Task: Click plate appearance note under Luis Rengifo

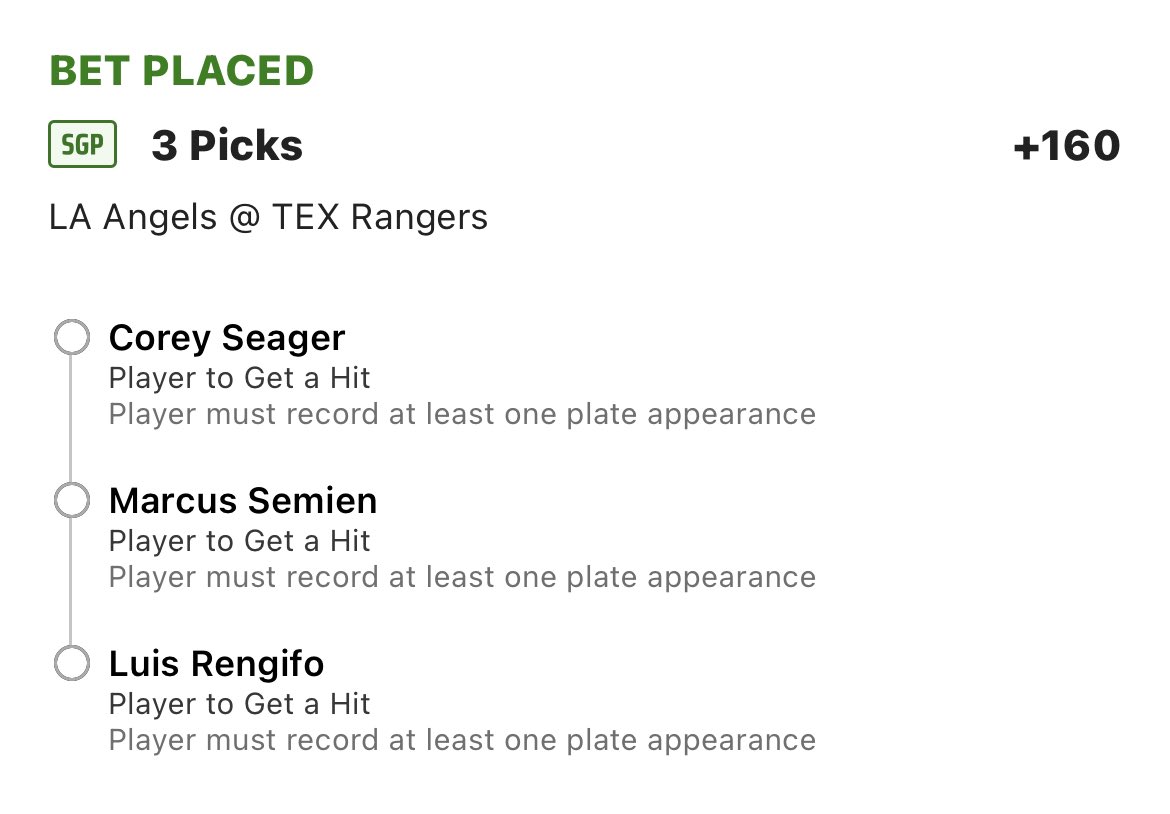Action: tap(463, 741)
